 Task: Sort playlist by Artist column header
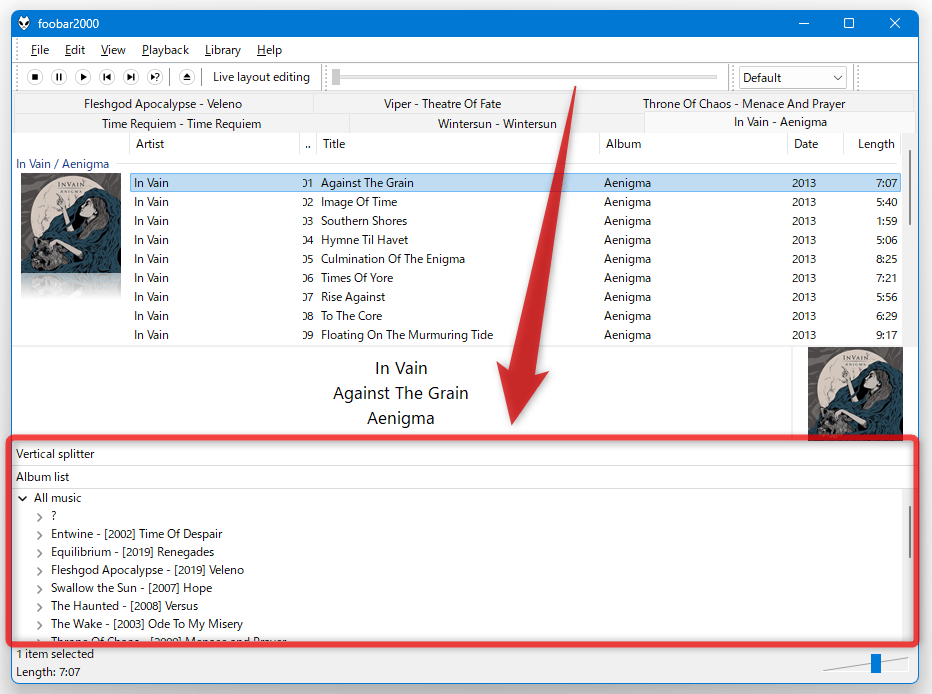click(x=214, y=144)
